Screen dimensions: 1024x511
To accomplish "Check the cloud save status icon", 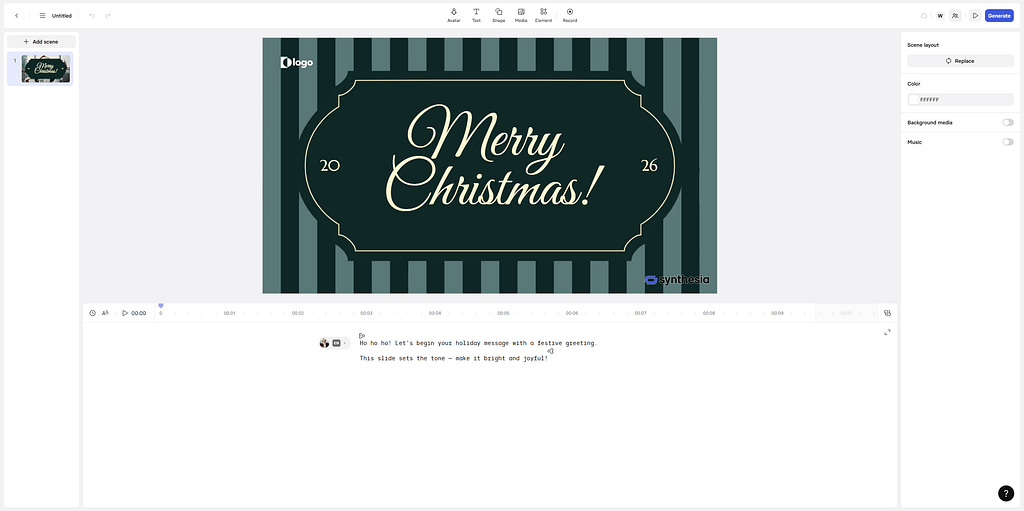I will (923, 16).
